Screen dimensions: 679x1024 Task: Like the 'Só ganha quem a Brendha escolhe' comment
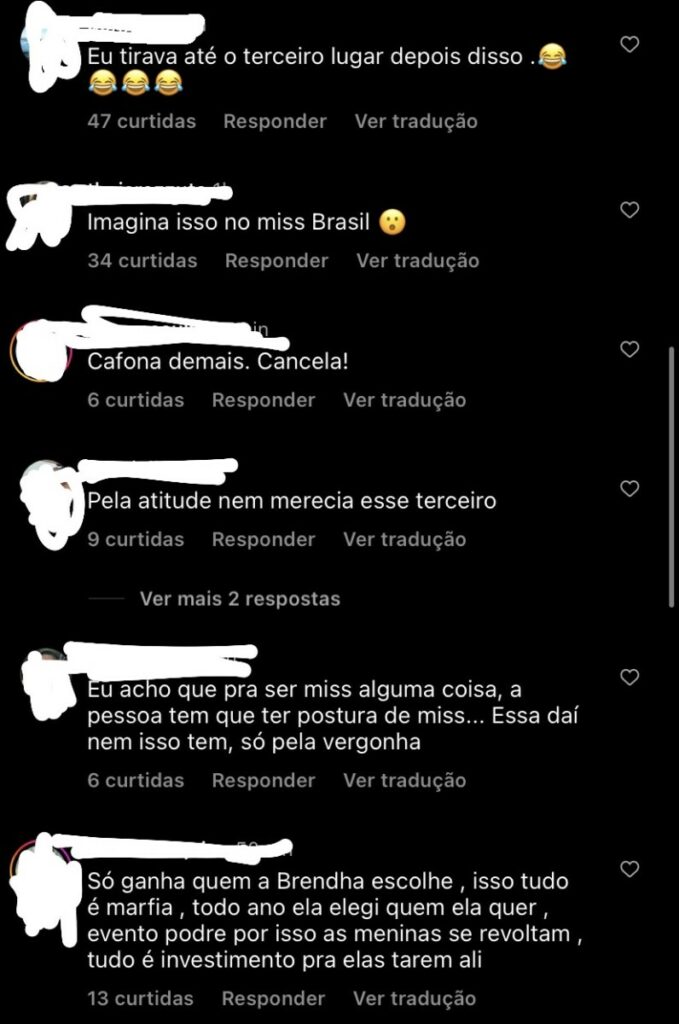click(x=629, y=869)
